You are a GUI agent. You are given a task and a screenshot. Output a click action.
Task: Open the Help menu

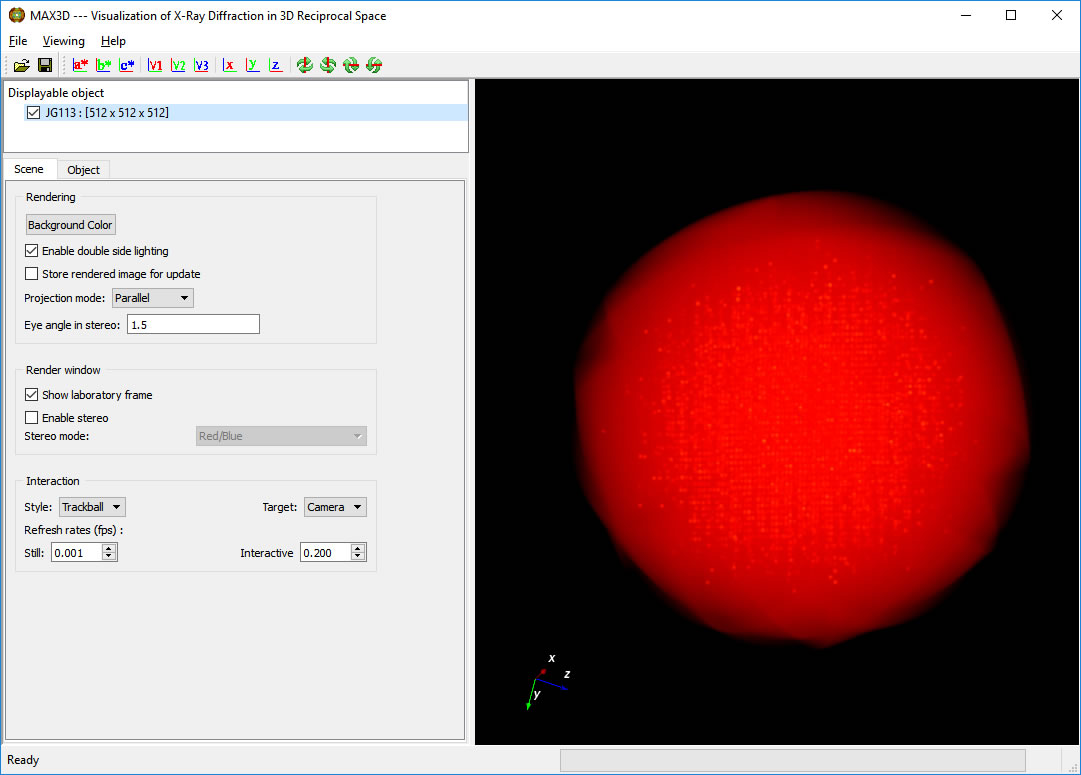coord(113,41)
